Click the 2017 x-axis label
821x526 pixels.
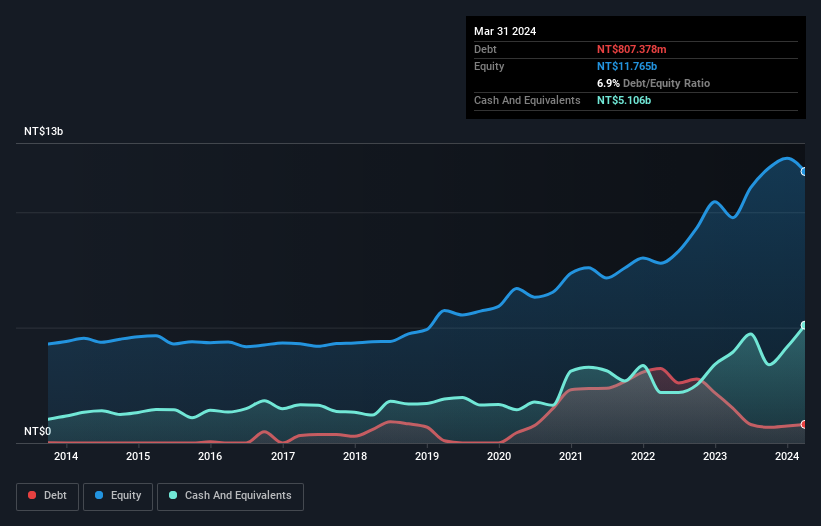pyautogui.click(x=283, y=456)
